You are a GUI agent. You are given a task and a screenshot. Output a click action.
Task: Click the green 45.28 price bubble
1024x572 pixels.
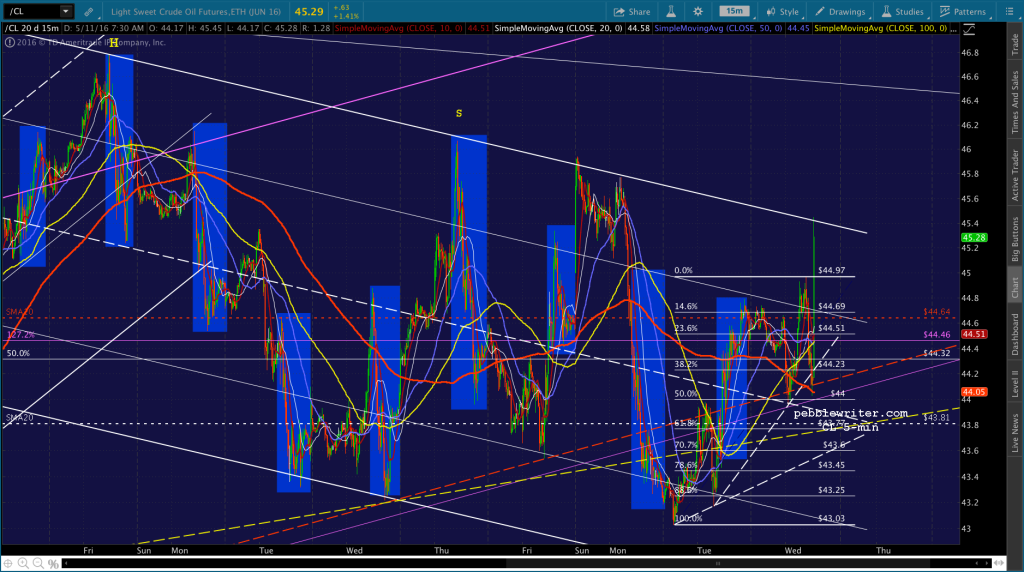point(973,238)
